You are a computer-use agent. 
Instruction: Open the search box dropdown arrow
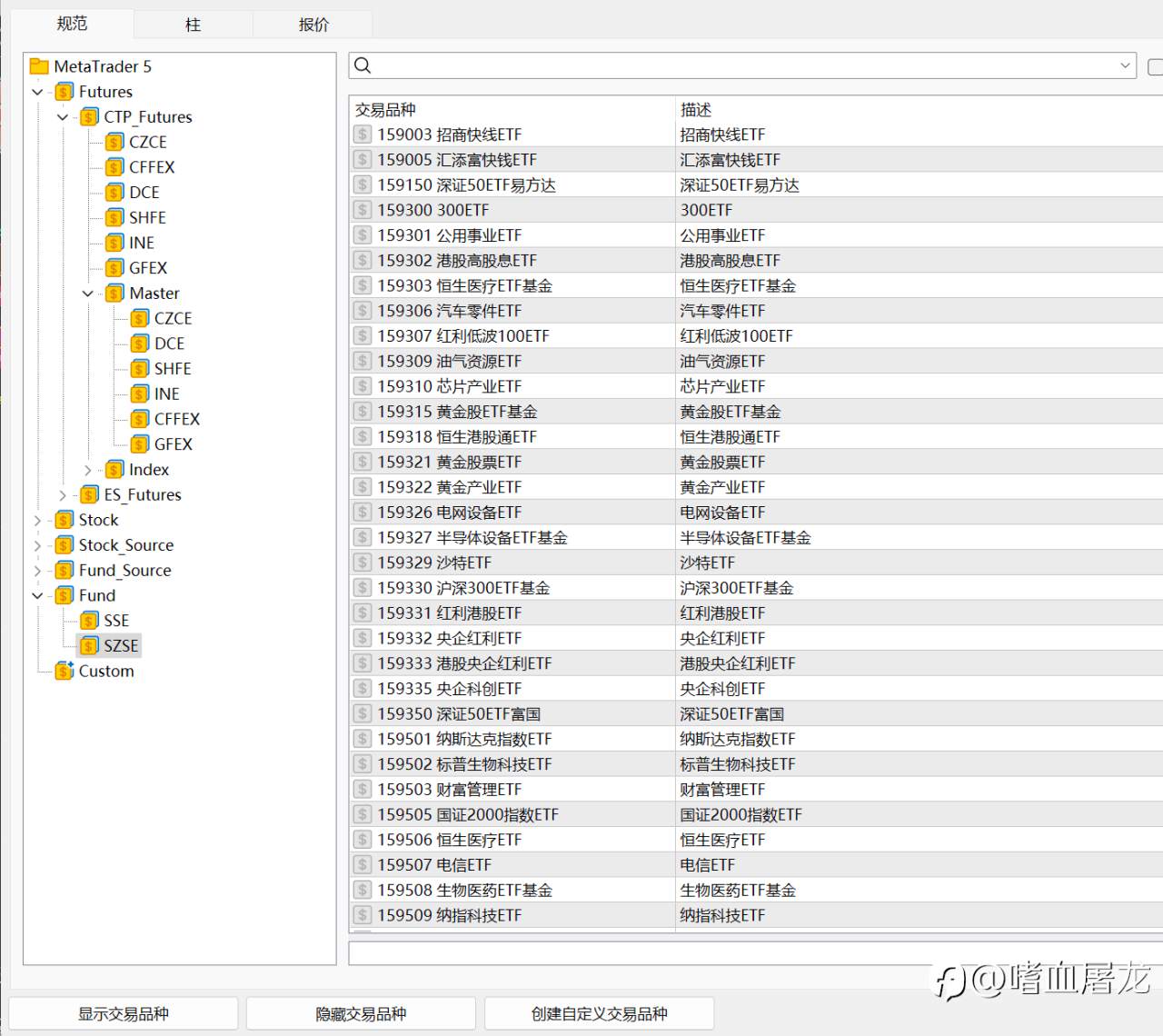pos(1125,65)
